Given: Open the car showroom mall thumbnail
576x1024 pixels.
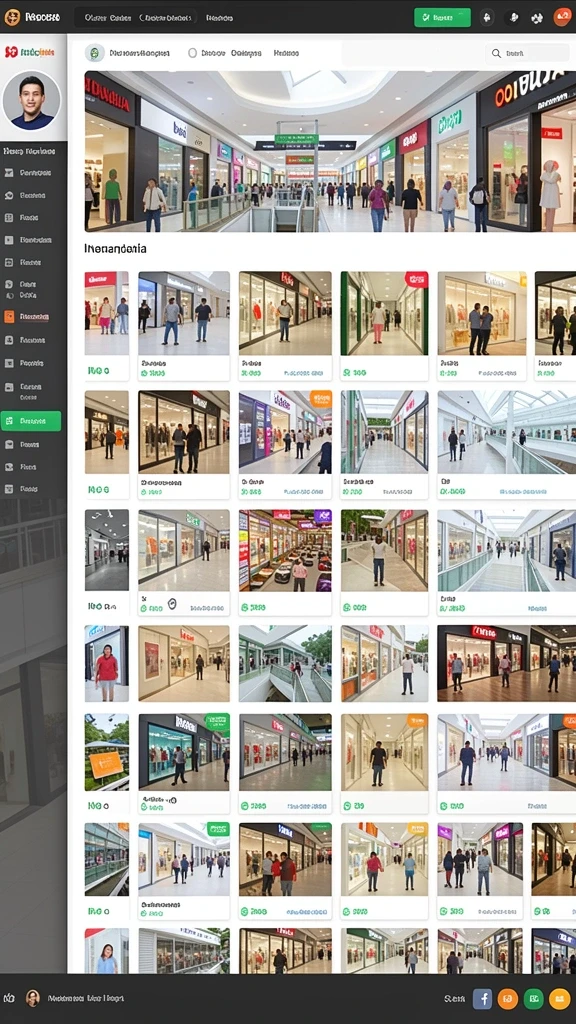Looking at the screenshot, I should 285,551.
